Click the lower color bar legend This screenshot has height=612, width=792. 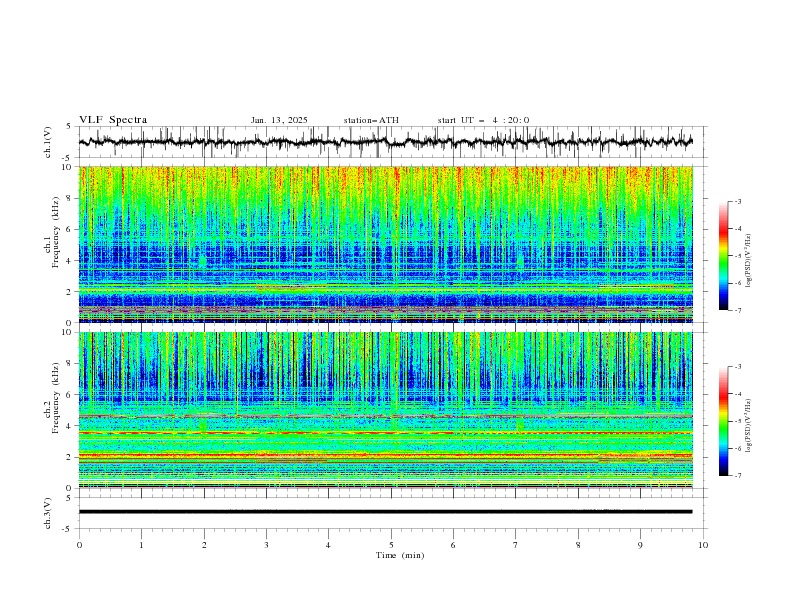tap(723, 421)
